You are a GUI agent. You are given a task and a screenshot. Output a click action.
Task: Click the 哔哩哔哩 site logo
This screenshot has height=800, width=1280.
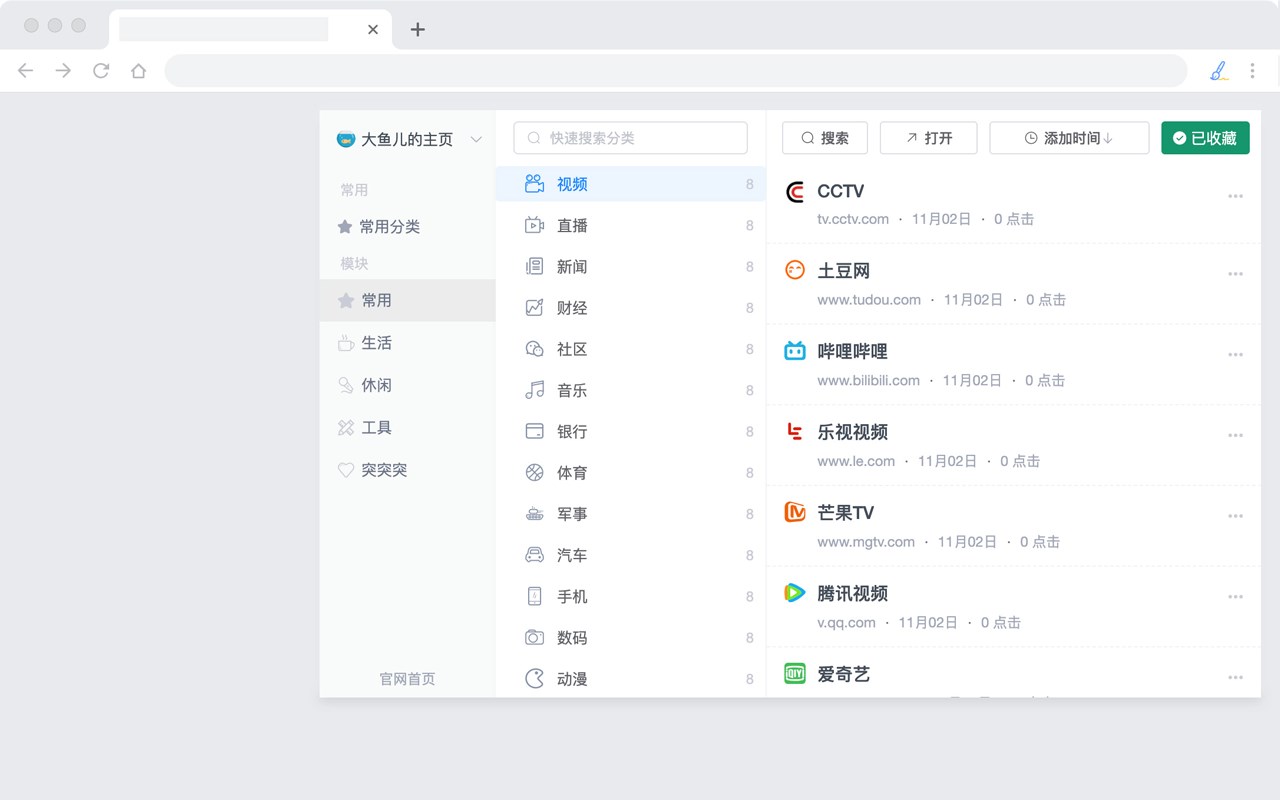(x=795, y=351)
